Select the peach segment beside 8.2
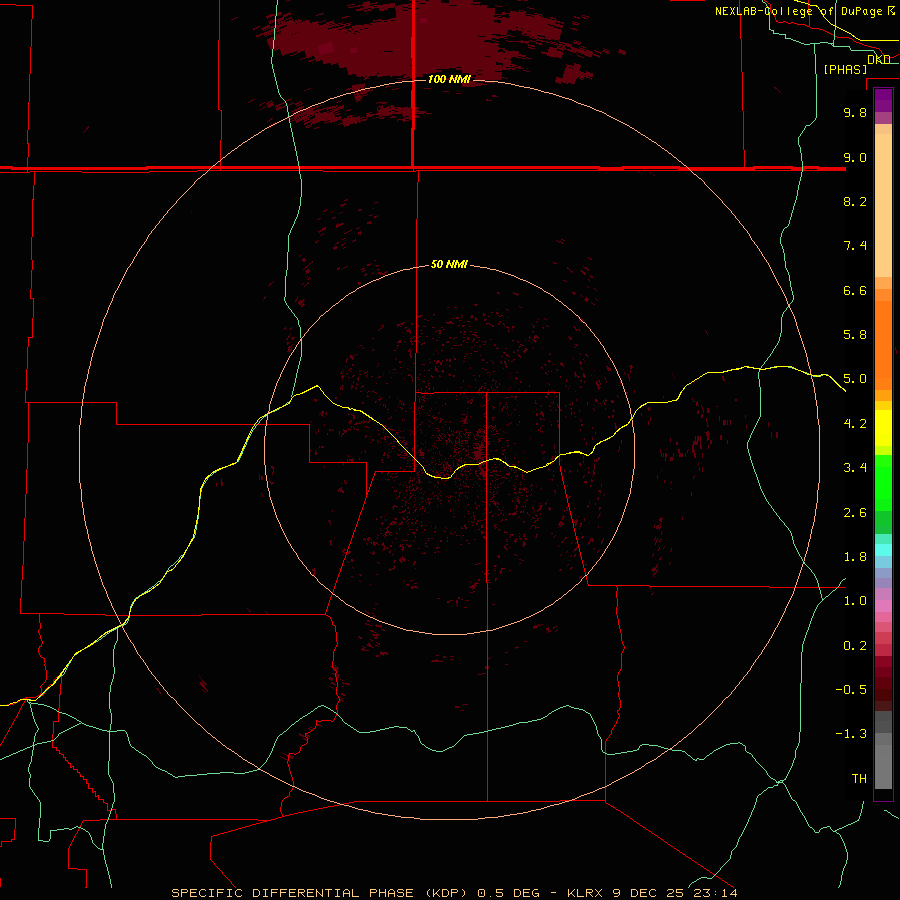The height and width of the screenshot is (900, 900). point(883,205)
